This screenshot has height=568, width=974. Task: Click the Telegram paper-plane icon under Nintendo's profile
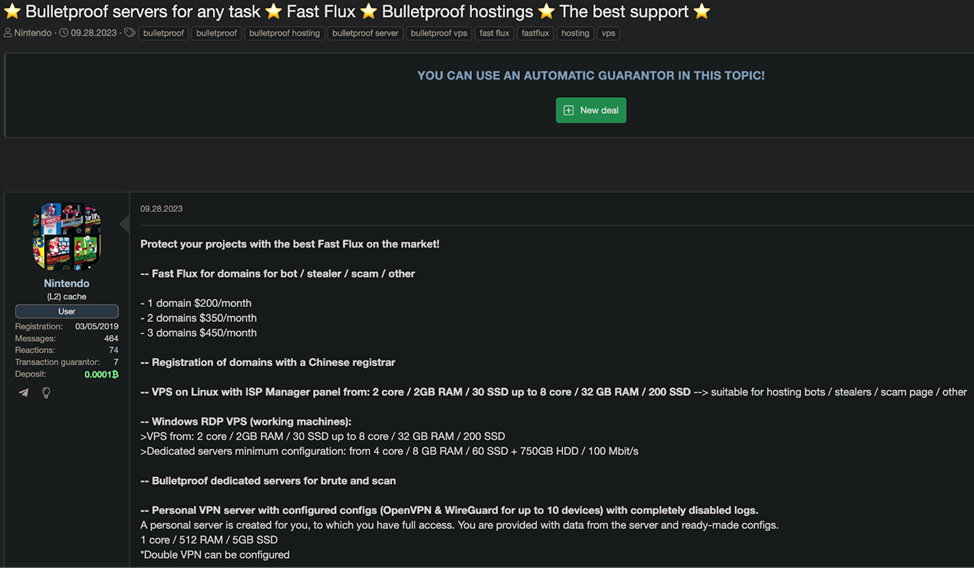pos(24,393)
